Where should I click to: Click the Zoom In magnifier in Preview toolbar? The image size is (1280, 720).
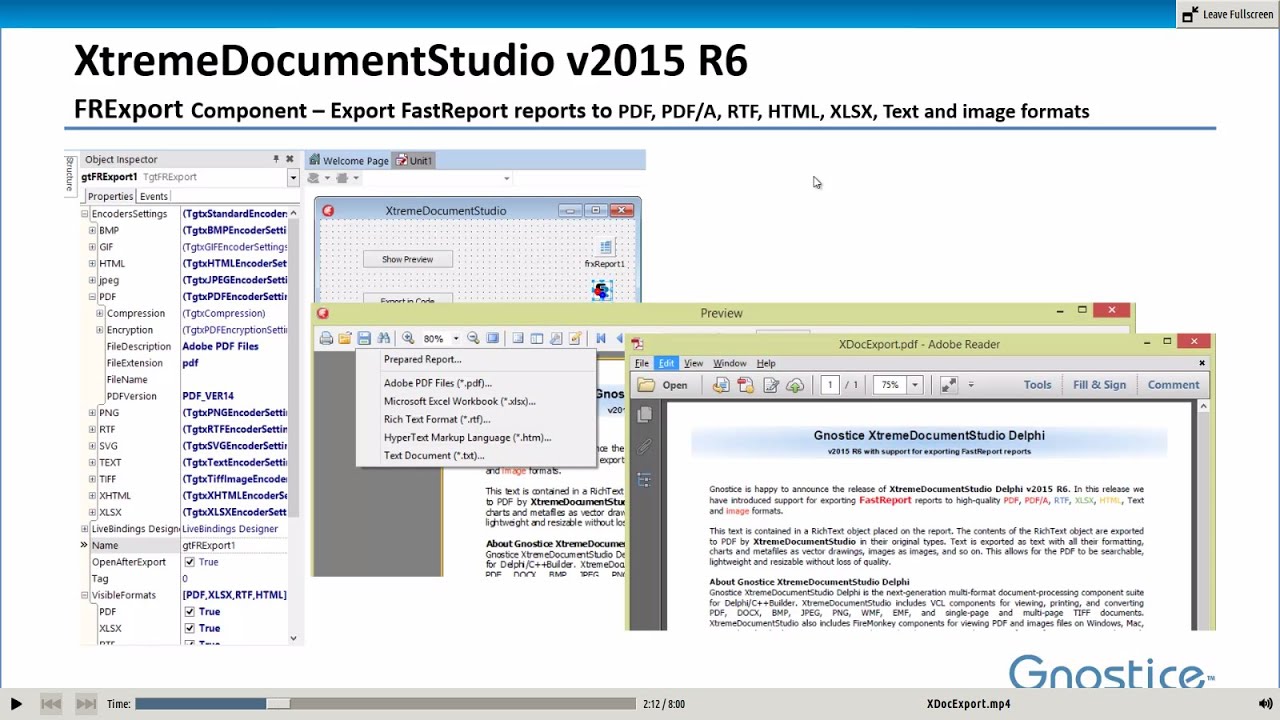(x=408, y=339)
